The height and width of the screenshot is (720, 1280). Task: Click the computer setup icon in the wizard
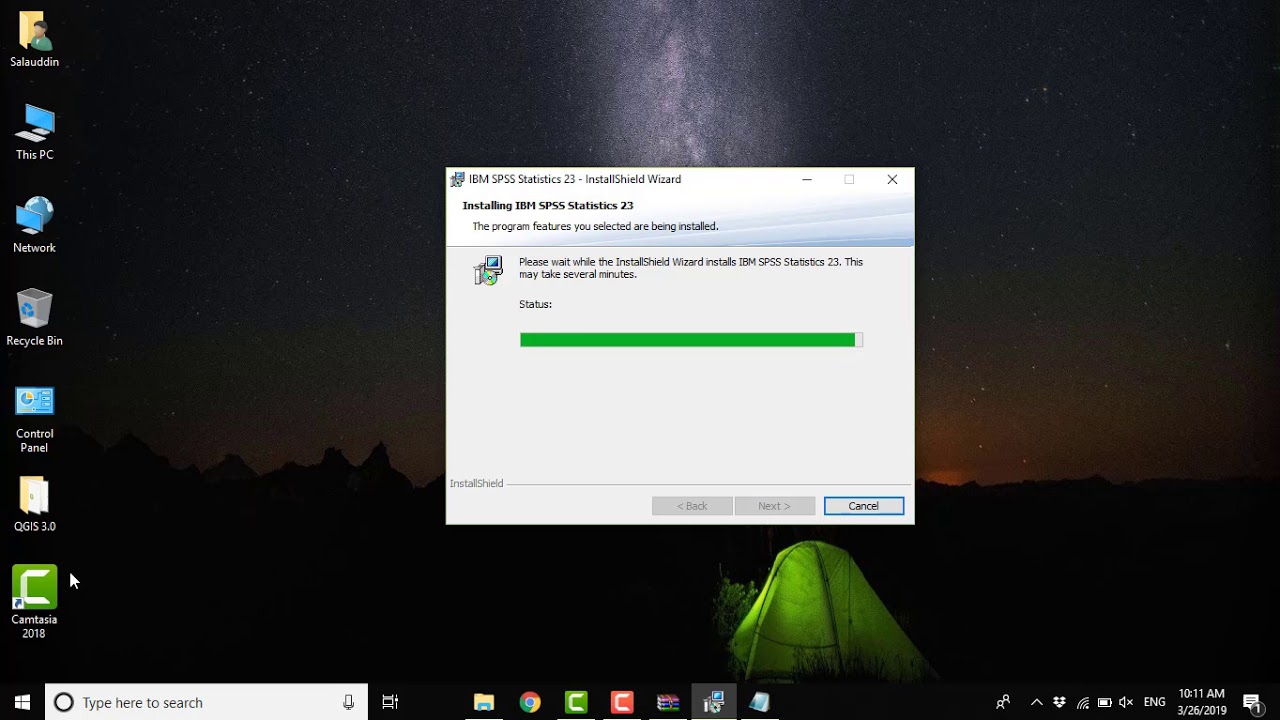coord(488,271)
